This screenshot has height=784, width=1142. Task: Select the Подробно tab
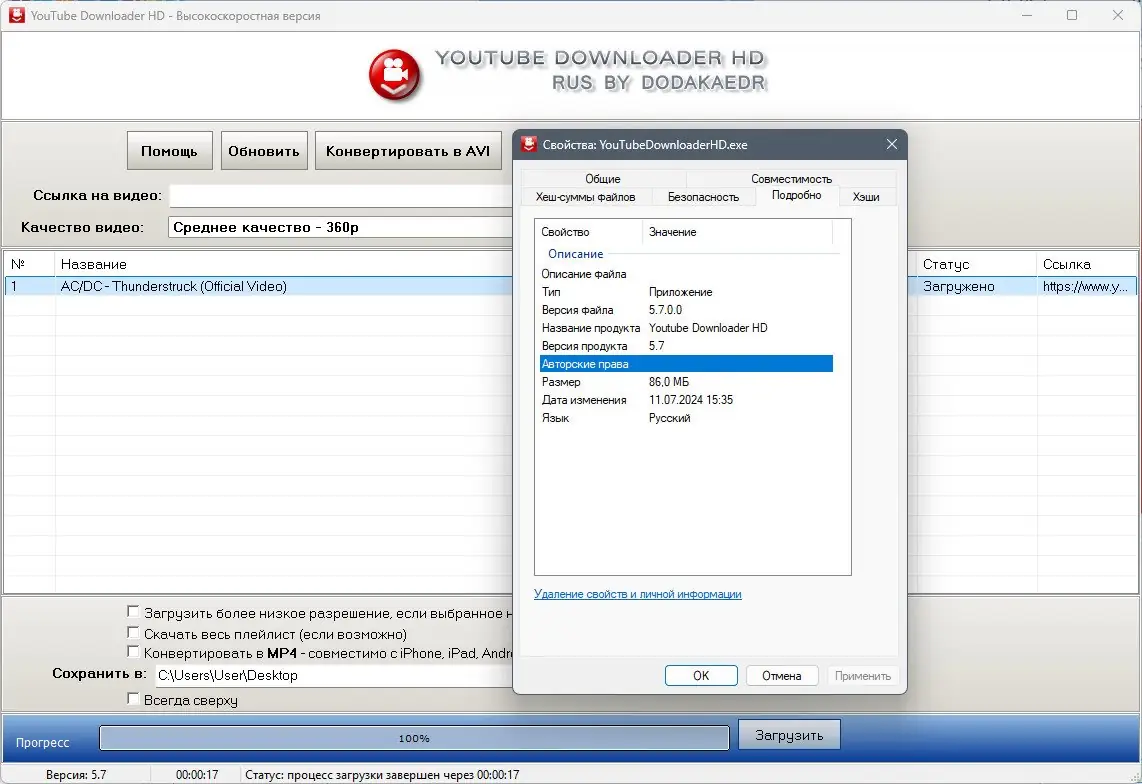pos(796,195)
